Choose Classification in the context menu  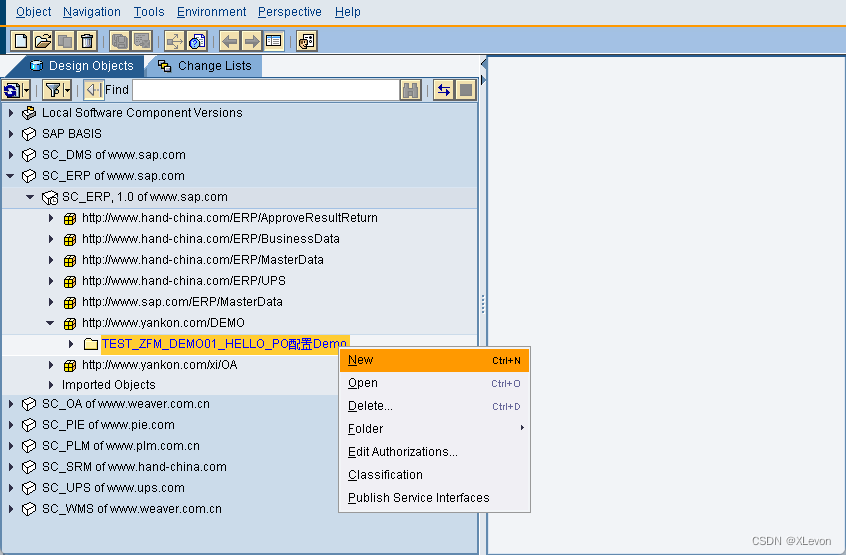click(434, 475)
